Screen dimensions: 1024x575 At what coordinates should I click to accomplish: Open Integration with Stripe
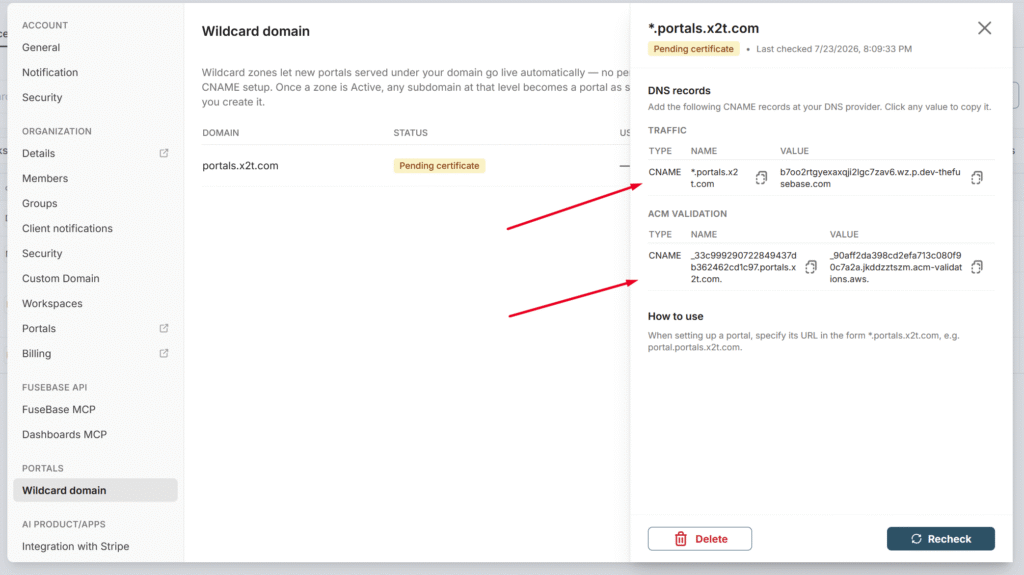coord(76,546)
